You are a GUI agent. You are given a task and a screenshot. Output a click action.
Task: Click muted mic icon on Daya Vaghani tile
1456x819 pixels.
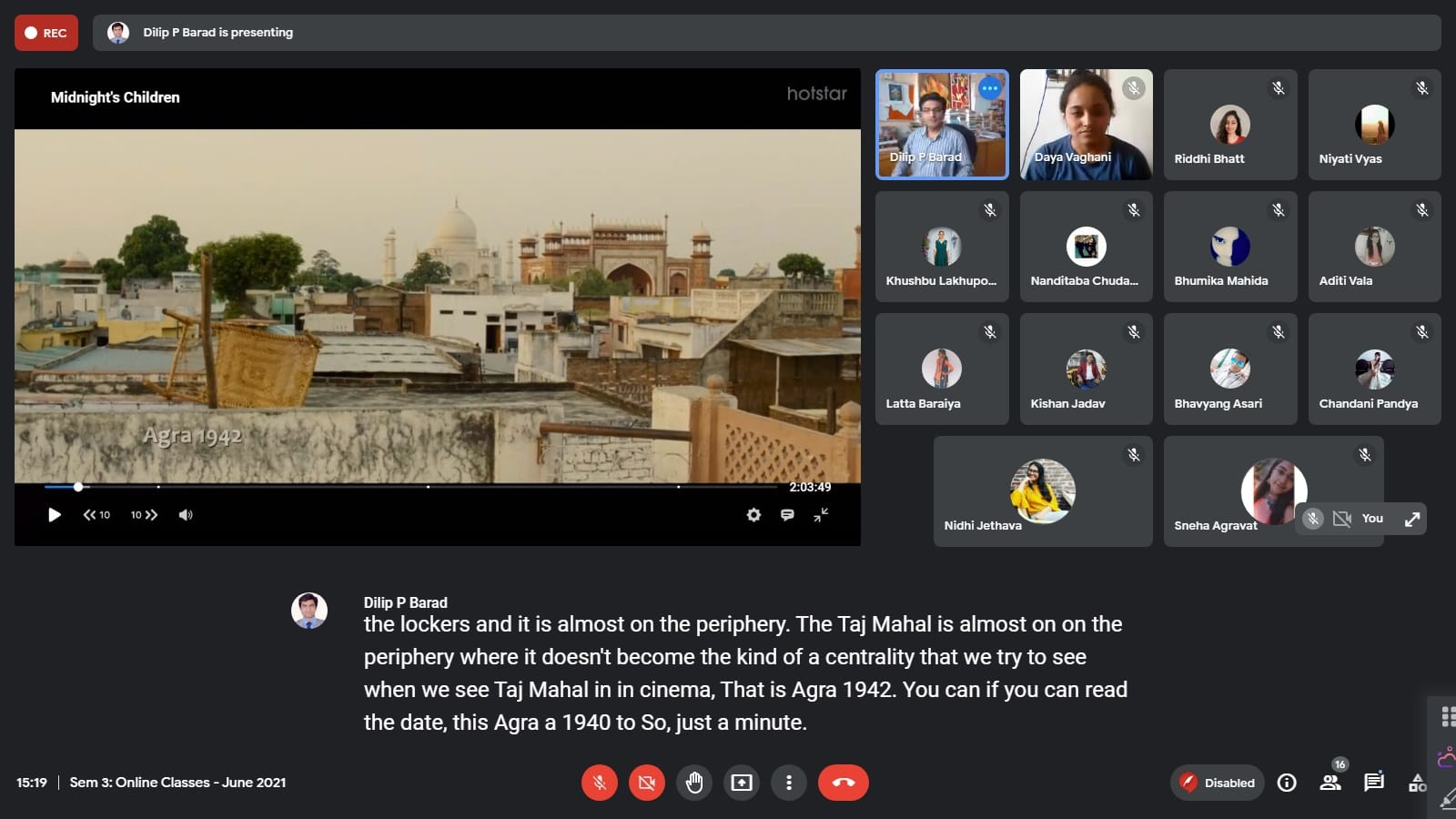1133,88
